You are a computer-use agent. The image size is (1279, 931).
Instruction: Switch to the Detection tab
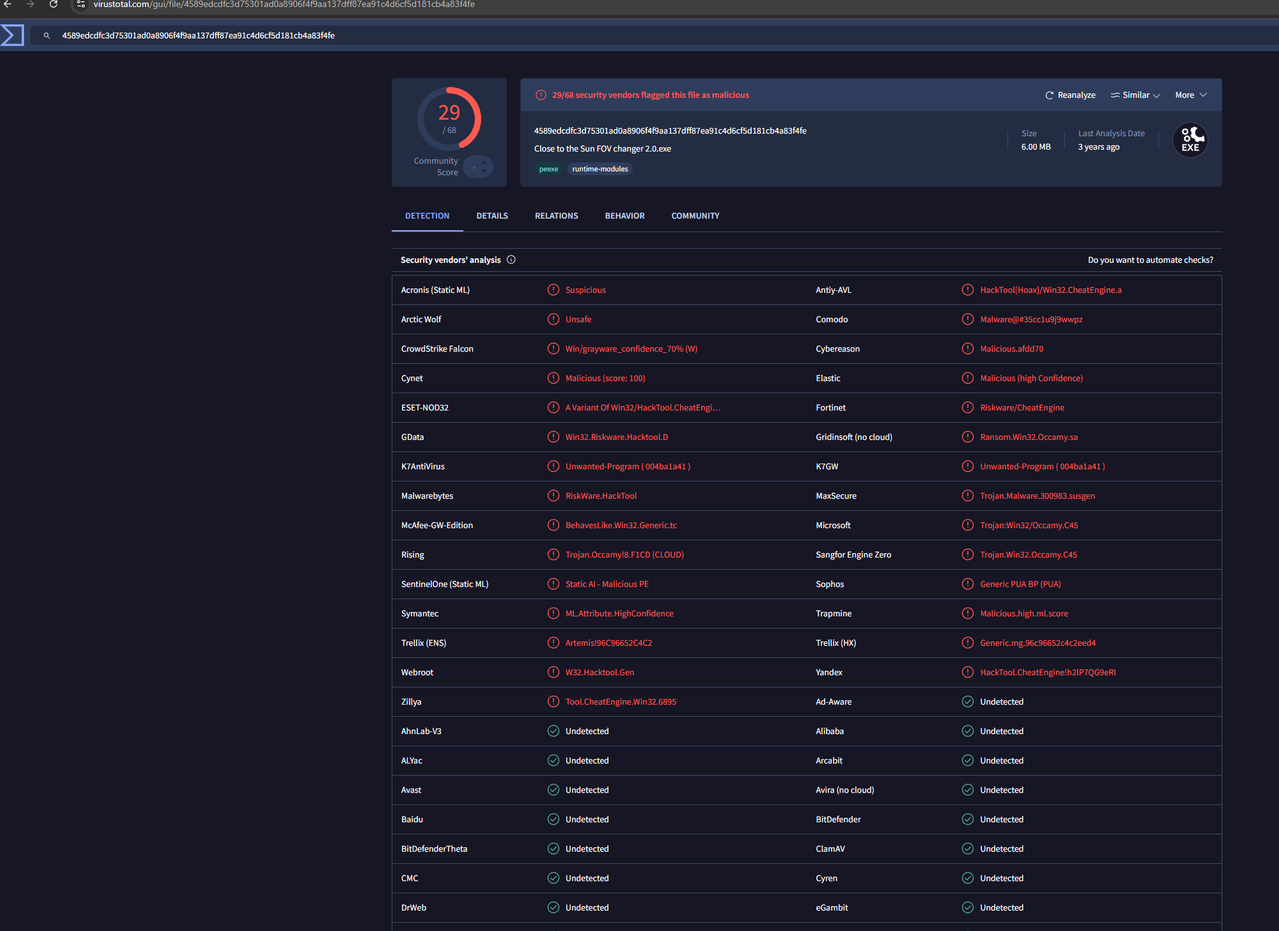coord(427,216)
